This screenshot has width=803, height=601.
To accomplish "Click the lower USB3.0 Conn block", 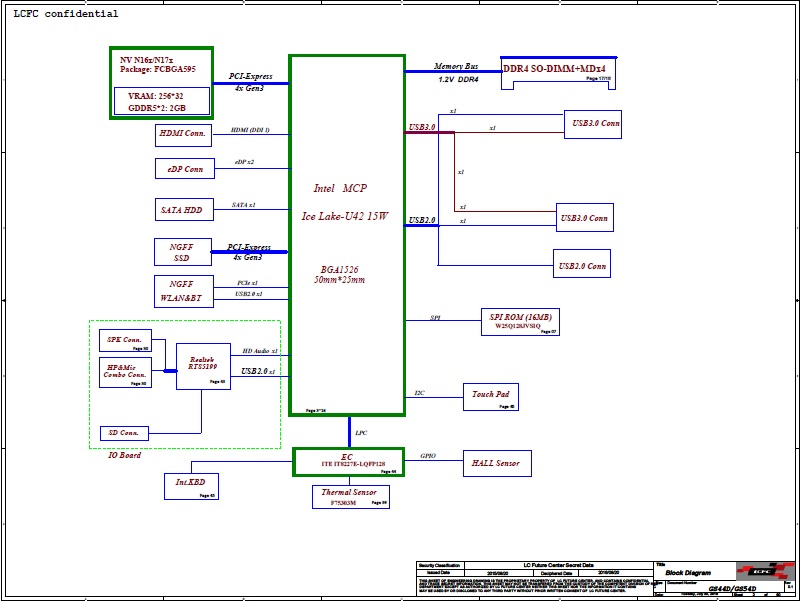I will pyautogui.click(x=585, y=218).
